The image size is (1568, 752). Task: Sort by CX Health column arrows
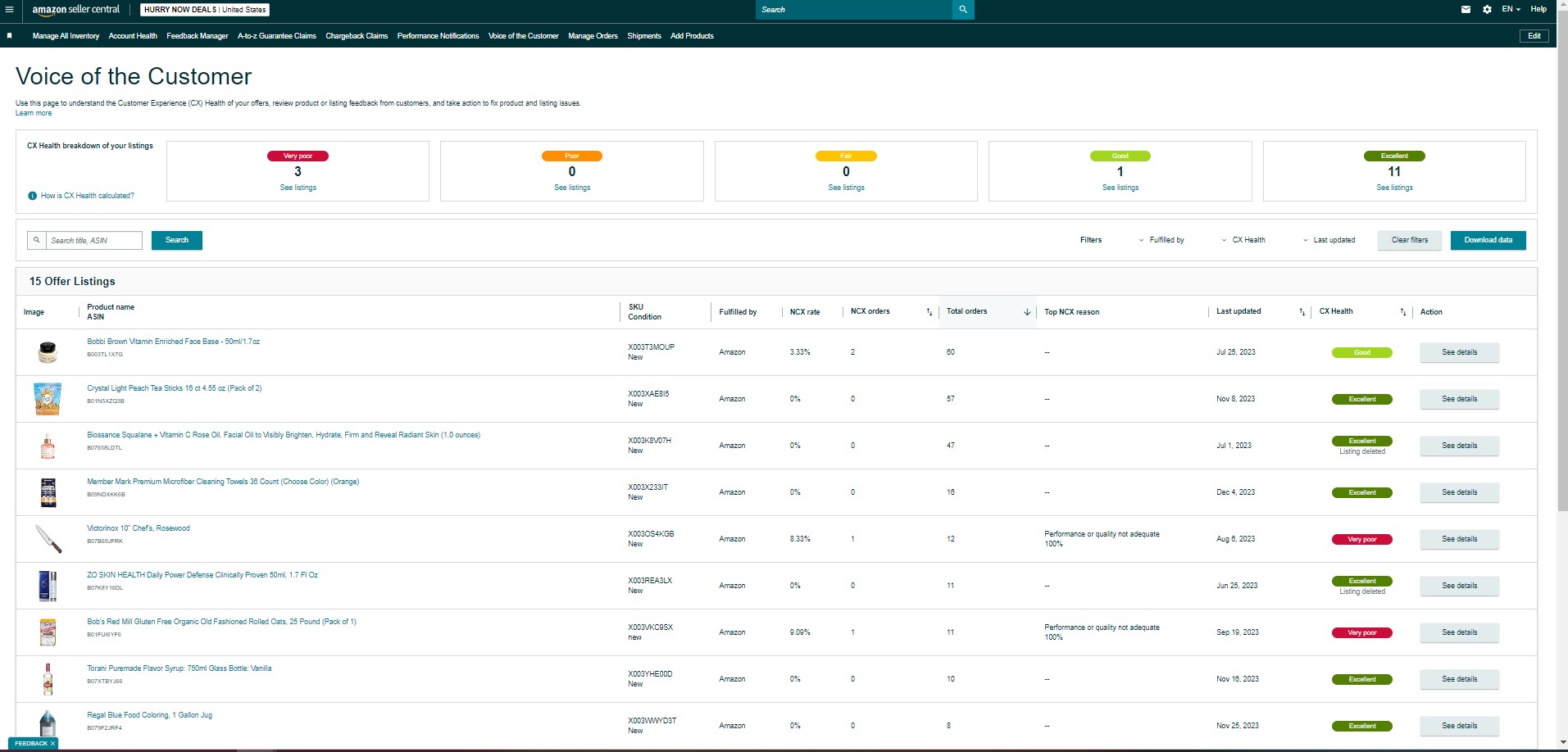click(1402, 312)
